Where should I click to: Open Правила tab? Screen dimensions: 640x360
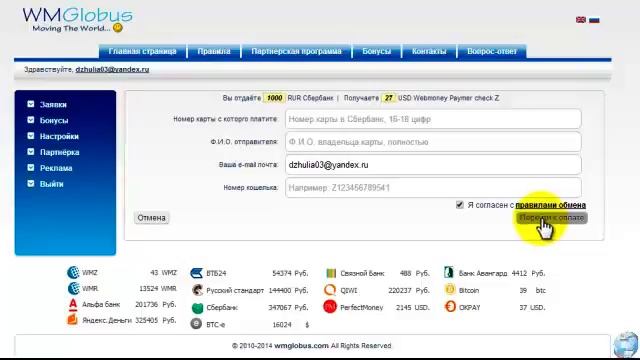click(214, 51)
